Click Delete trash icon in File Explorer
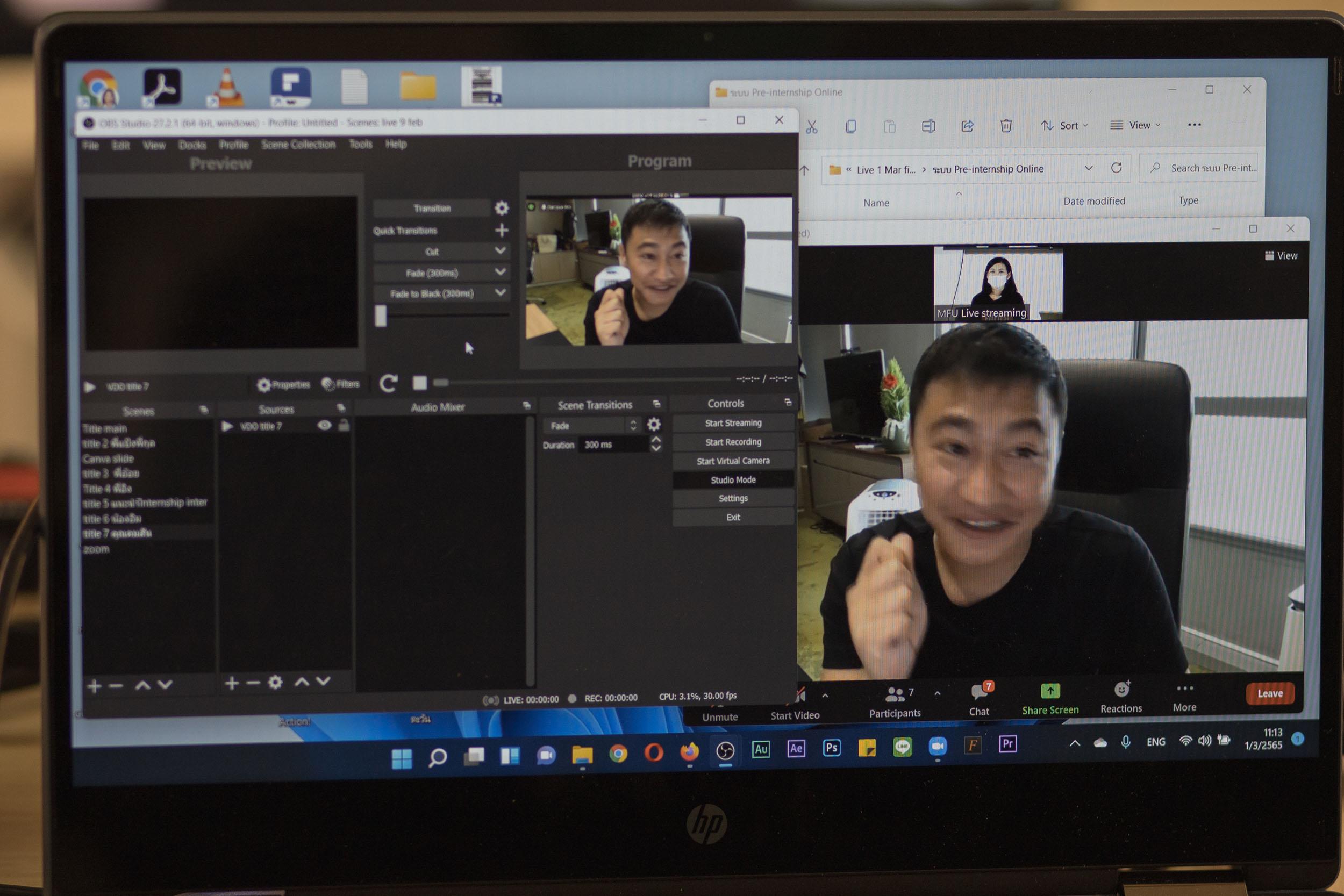This screenshot has height=896, width=1344. click(x=1006, y=126)
